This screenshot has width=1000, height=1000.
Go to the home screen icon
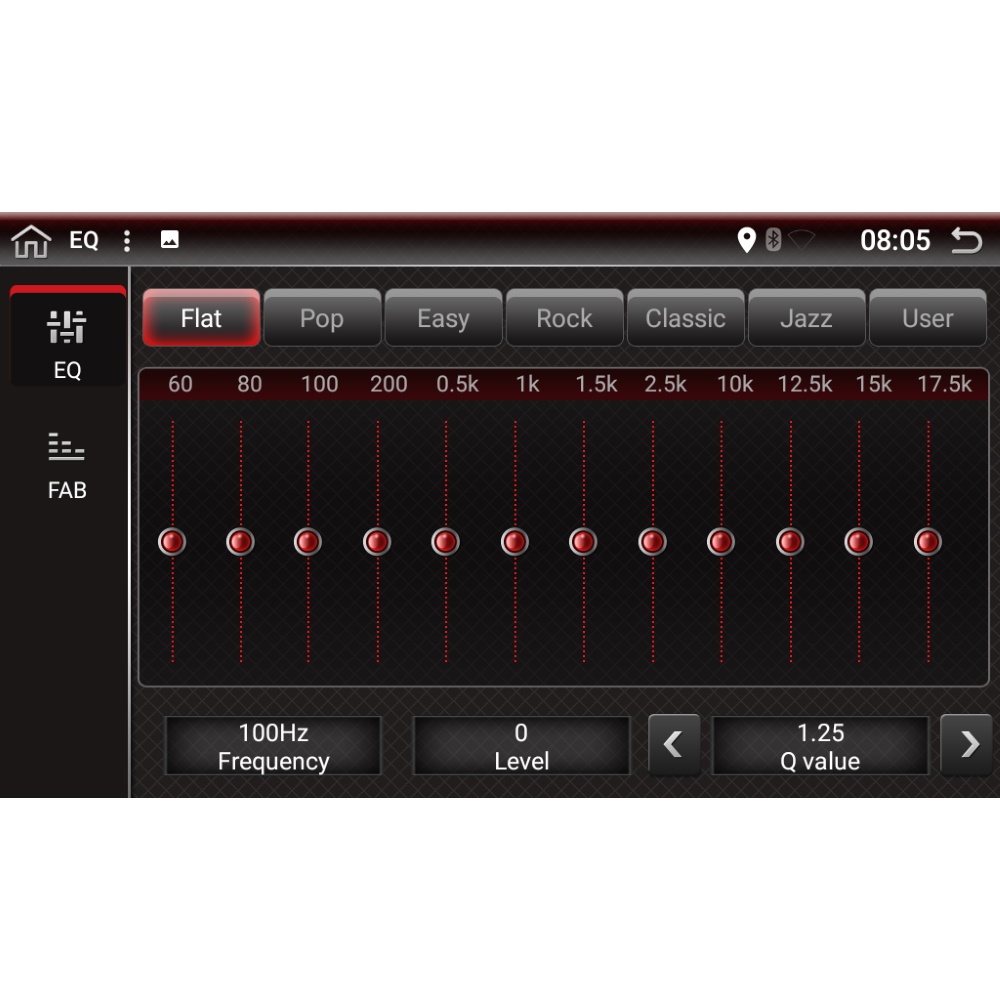[31, 241]
